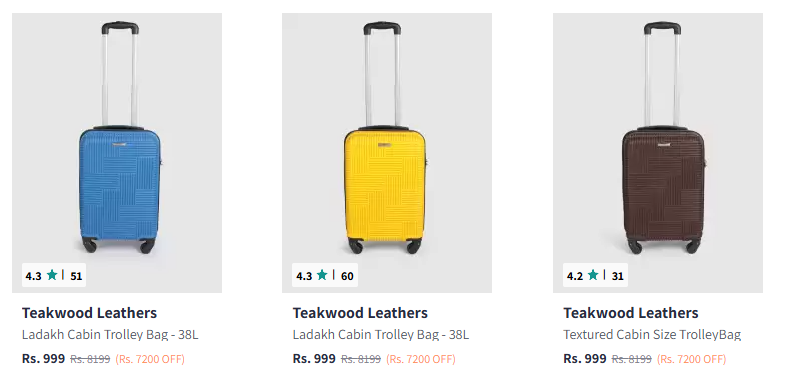Open the brown trolley bag product image
This screenshot has height=392, width=789.
point(658,153)
